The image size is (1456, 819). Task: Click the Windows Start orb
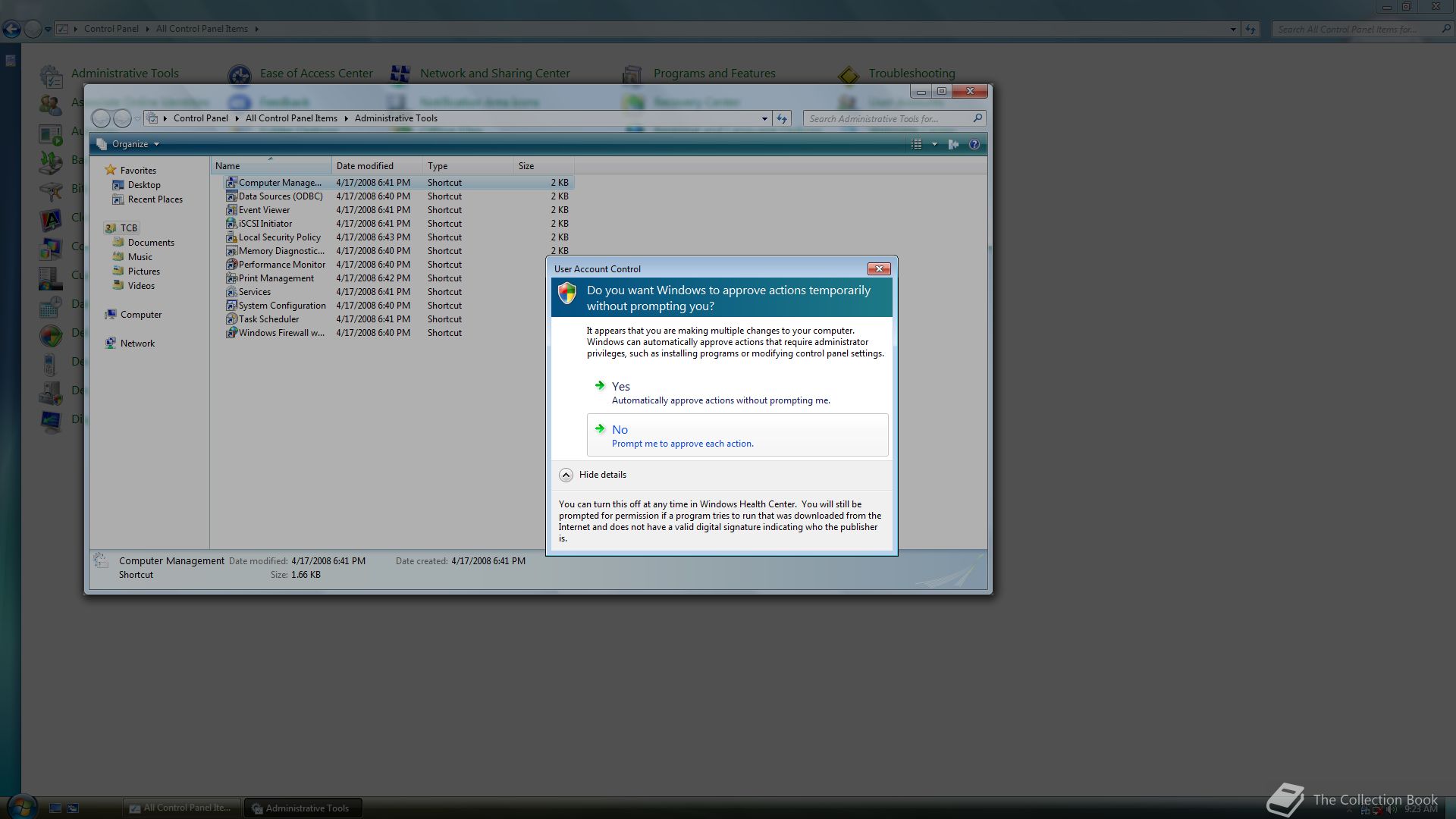pyautogui.click(x=20, y=807)
